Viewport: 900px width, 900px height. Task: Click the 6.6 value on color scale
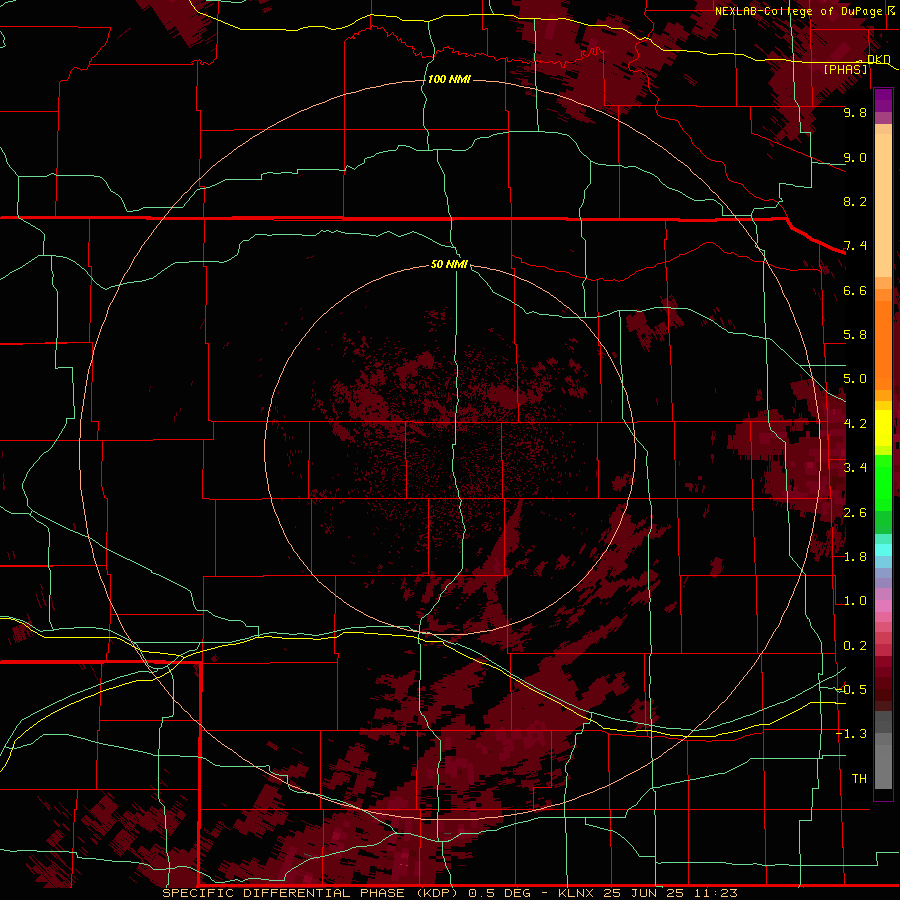point(855,290)
